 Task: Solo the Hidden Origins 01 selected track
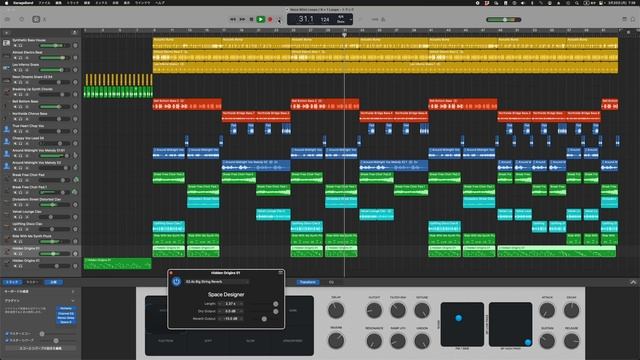click(20, 254)
